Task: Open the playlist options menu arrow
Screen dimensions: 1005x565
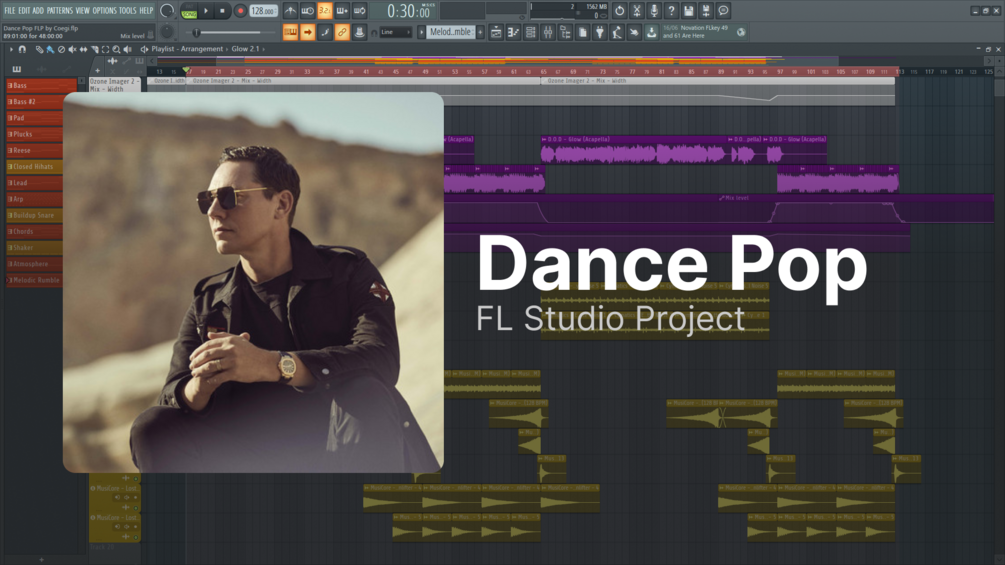Action: coord(10,49)
